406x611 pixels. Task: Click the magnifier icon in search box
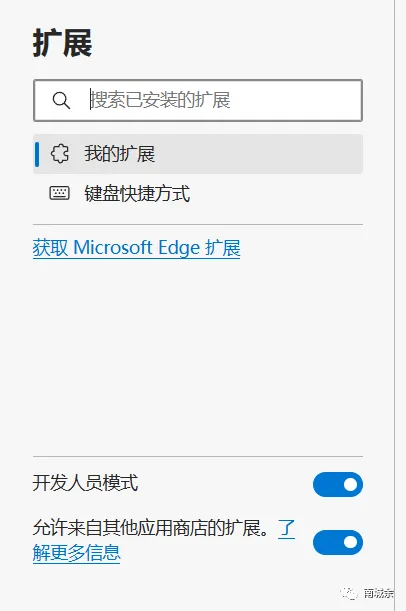61,101
